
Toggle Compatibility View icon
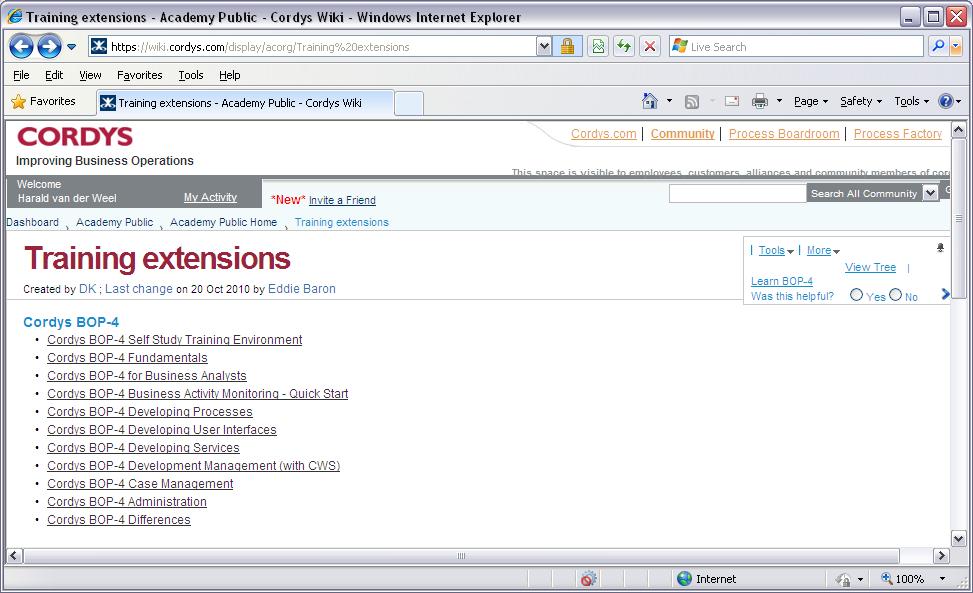(598, 47)
